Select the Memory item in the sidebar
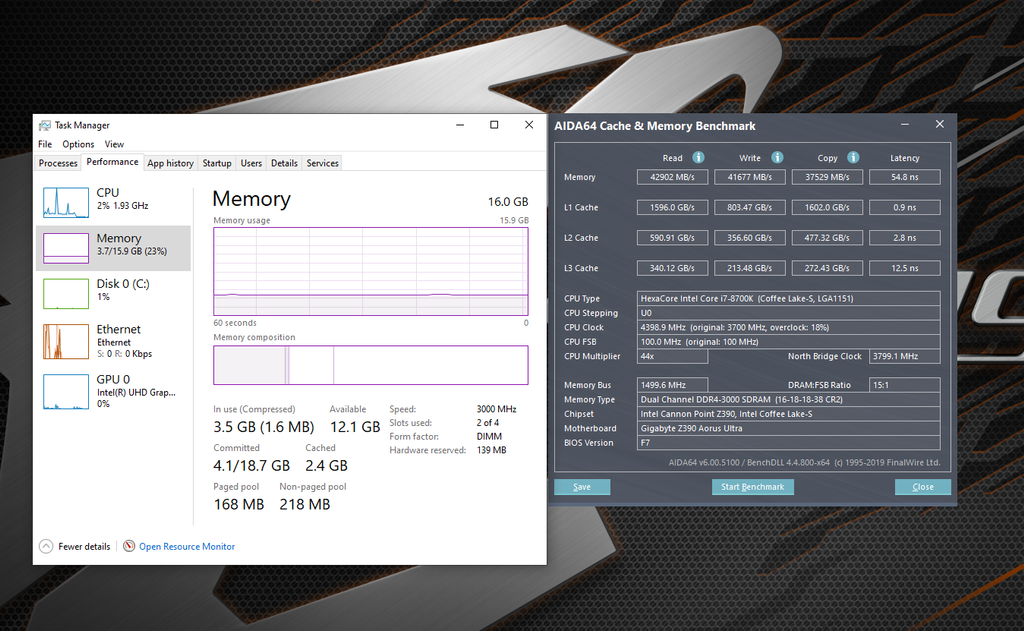The height and width of the screenshot is (631, 1024). click(x=114, y=248)
